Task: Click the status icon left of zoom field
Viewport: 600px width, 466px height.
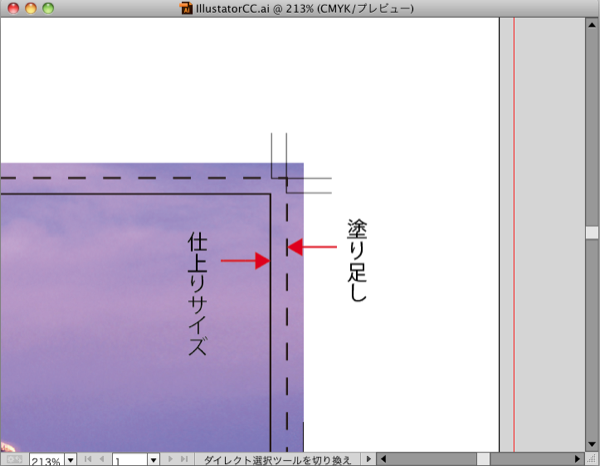Action: (14, 459)
